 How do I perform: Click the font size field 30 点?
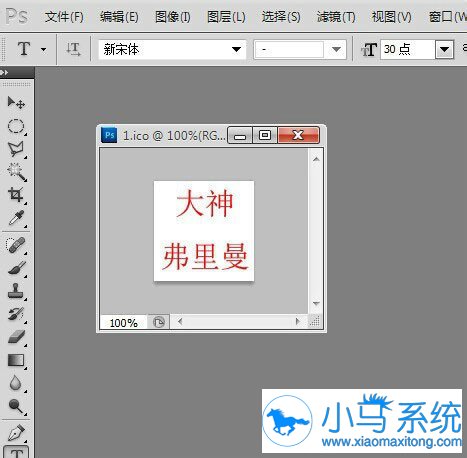[x=408, y=50]
